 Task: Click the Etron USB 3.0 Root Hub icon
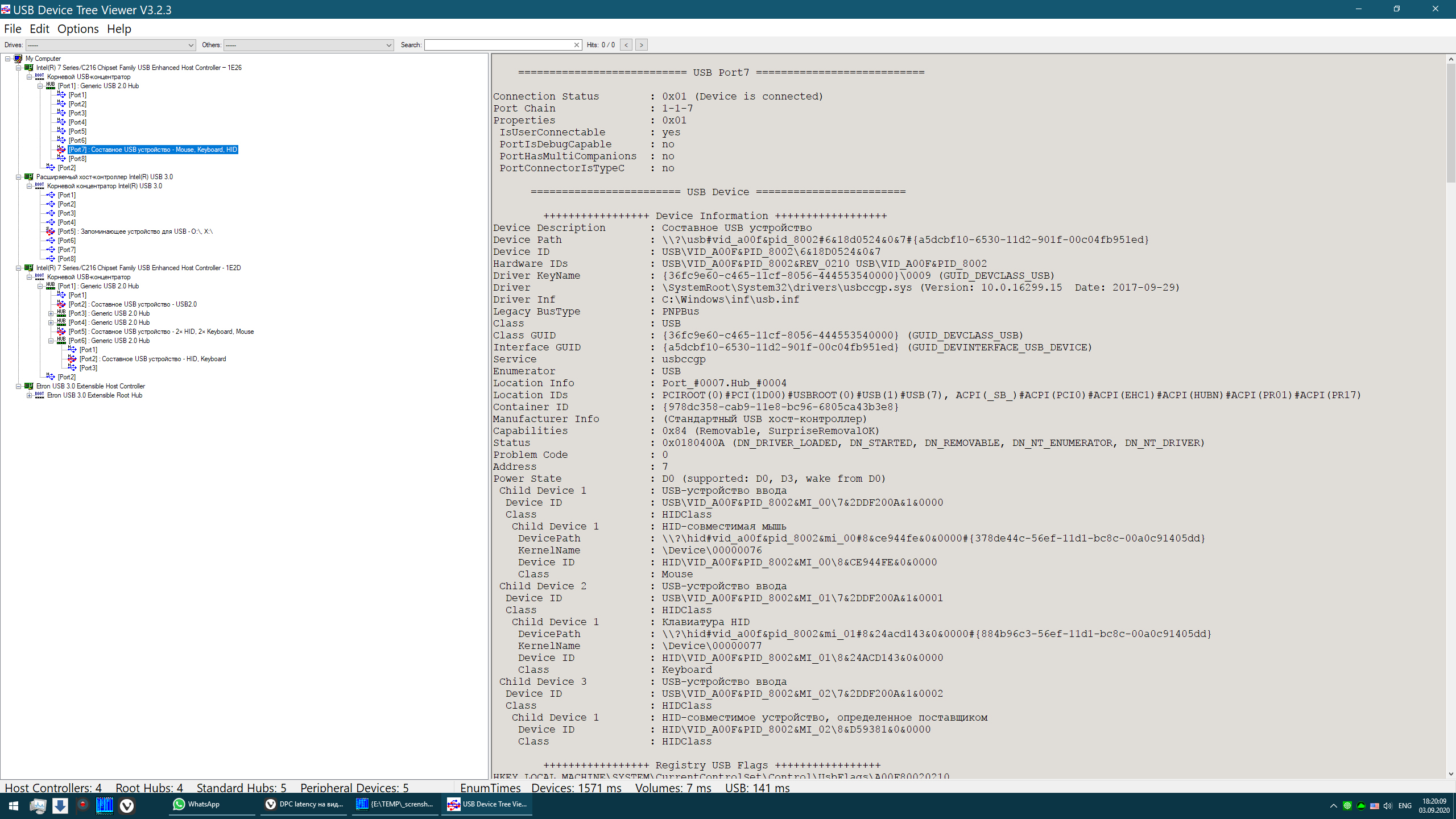[39, 395]
